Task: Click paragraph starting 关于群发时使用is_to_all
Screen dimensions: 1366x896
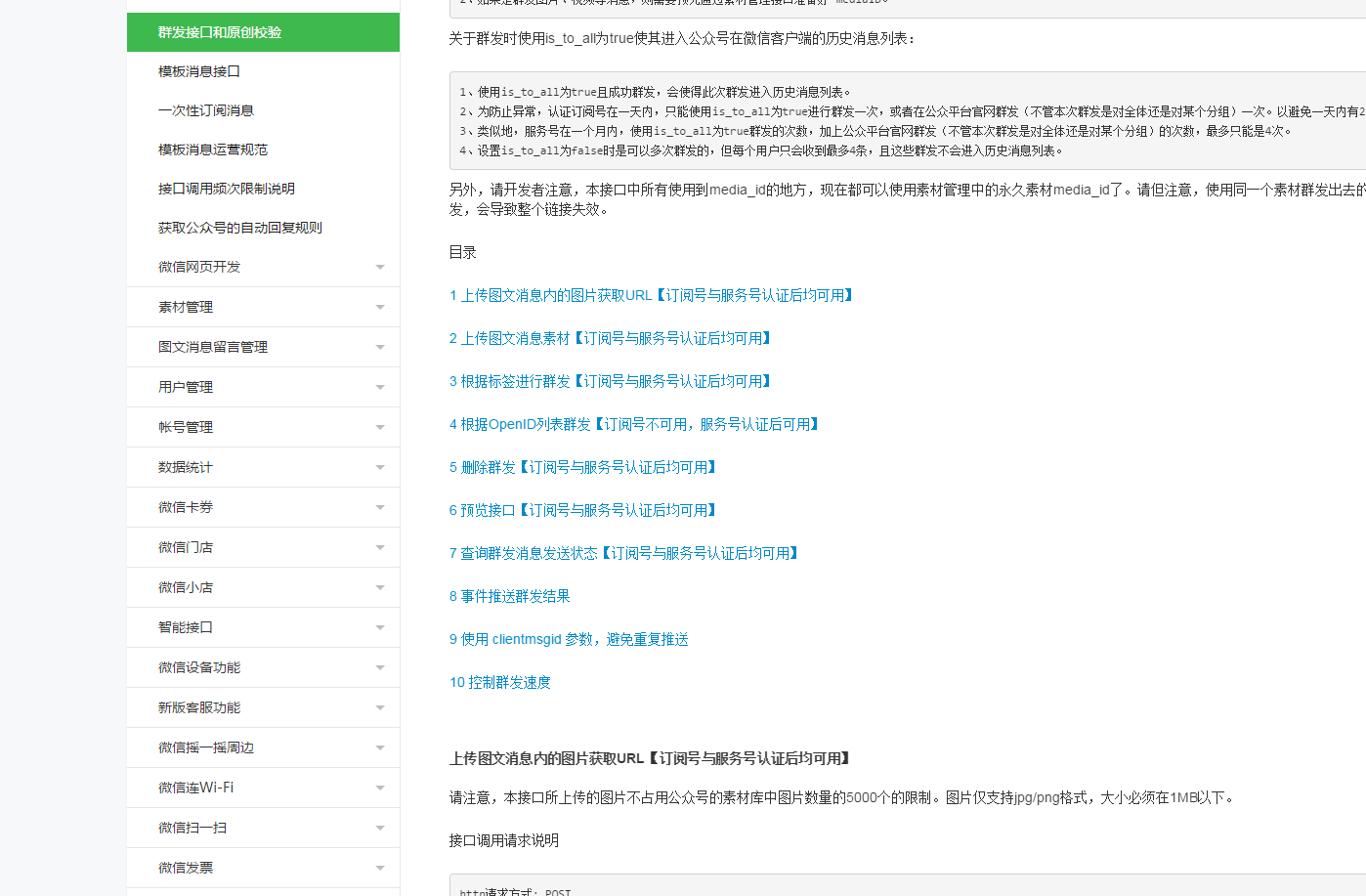Action: click(682, 38)
